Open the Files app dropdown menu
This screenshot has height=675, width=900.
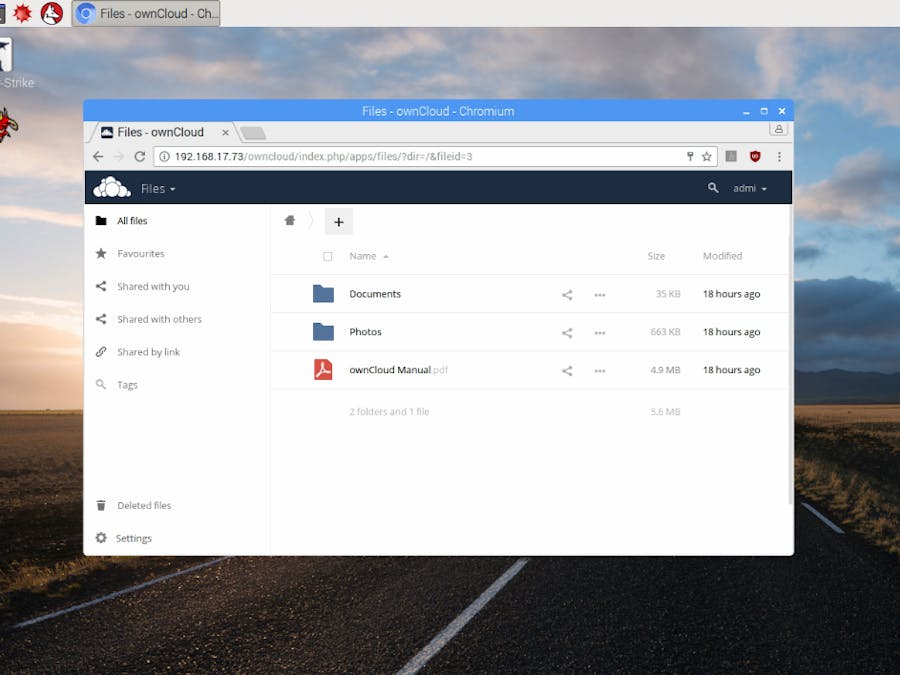[x=158, y=188]
